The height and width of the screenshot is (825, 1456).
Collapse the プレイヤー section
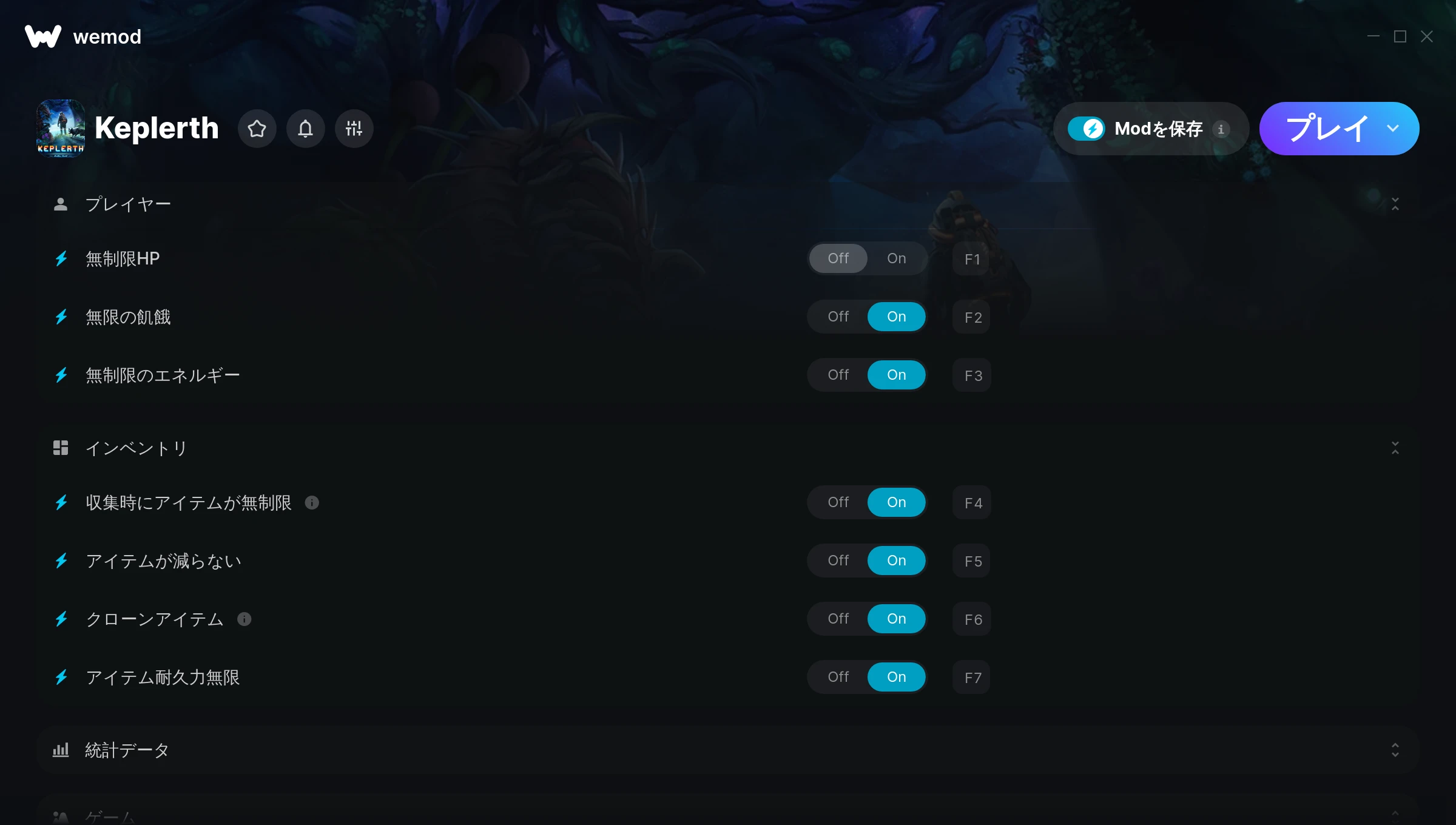(1395, 204)
